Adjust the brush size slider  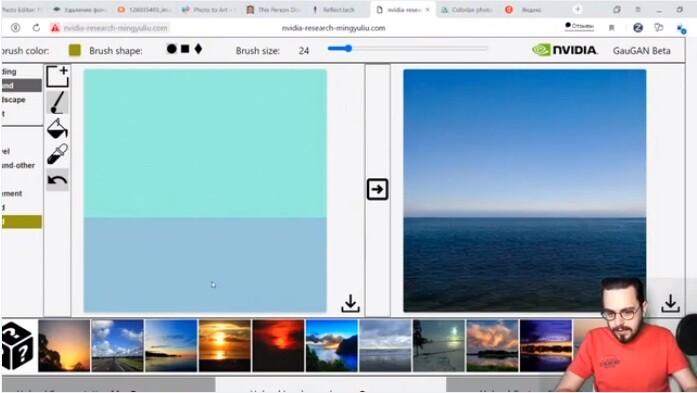click(408, 48)
